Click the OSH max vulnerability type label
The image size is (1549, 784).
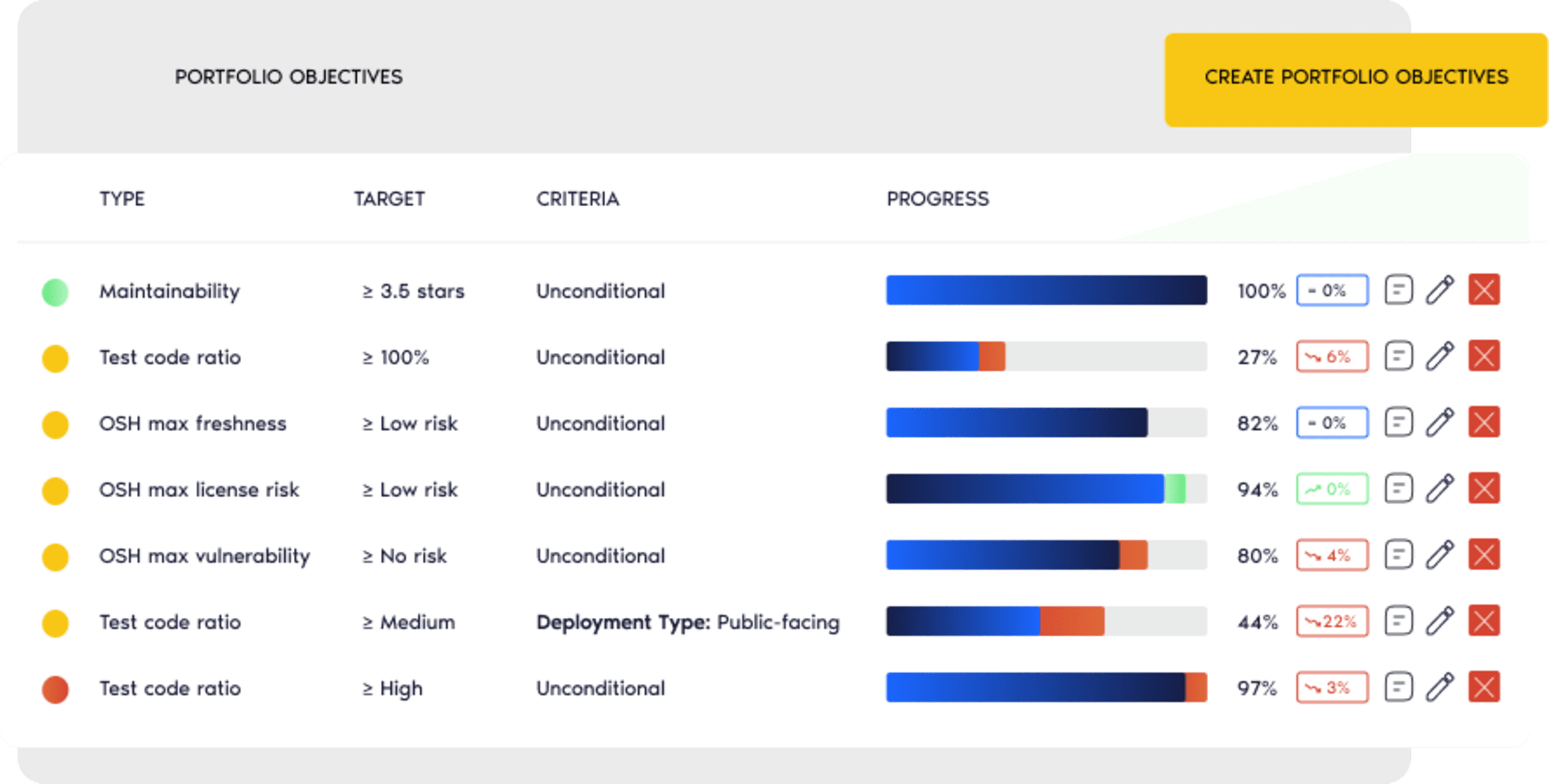pyautogui.click(x=204, y=556)
